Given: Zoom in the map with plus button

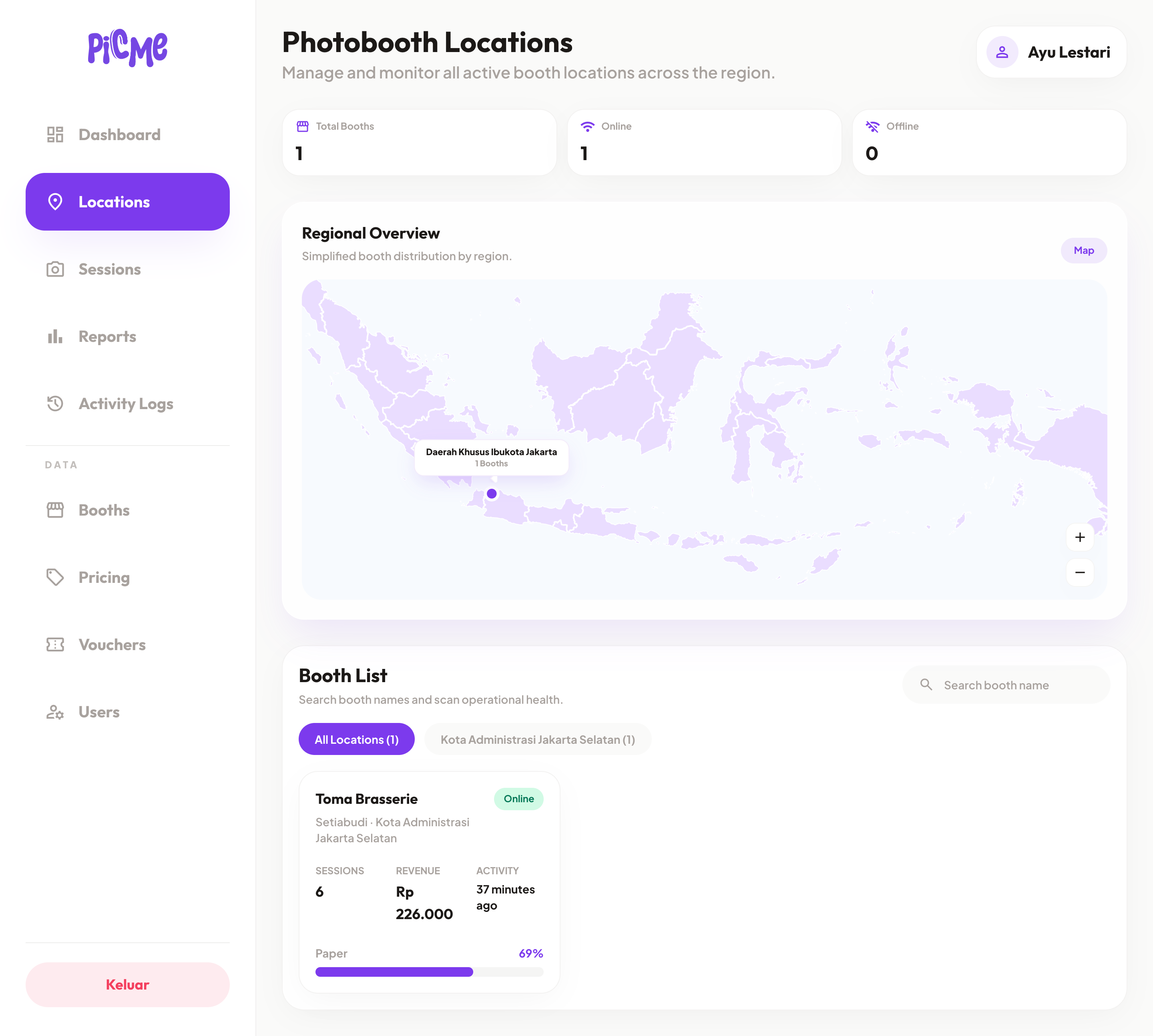Looking at the screenshot, I should (x=1080, y=537).
